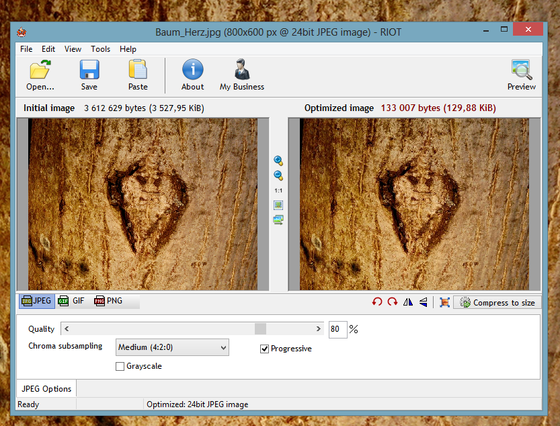This screenshot has width=560, height=426.
Task: Switch the output format to PNG
Action: tap(108, 301)
